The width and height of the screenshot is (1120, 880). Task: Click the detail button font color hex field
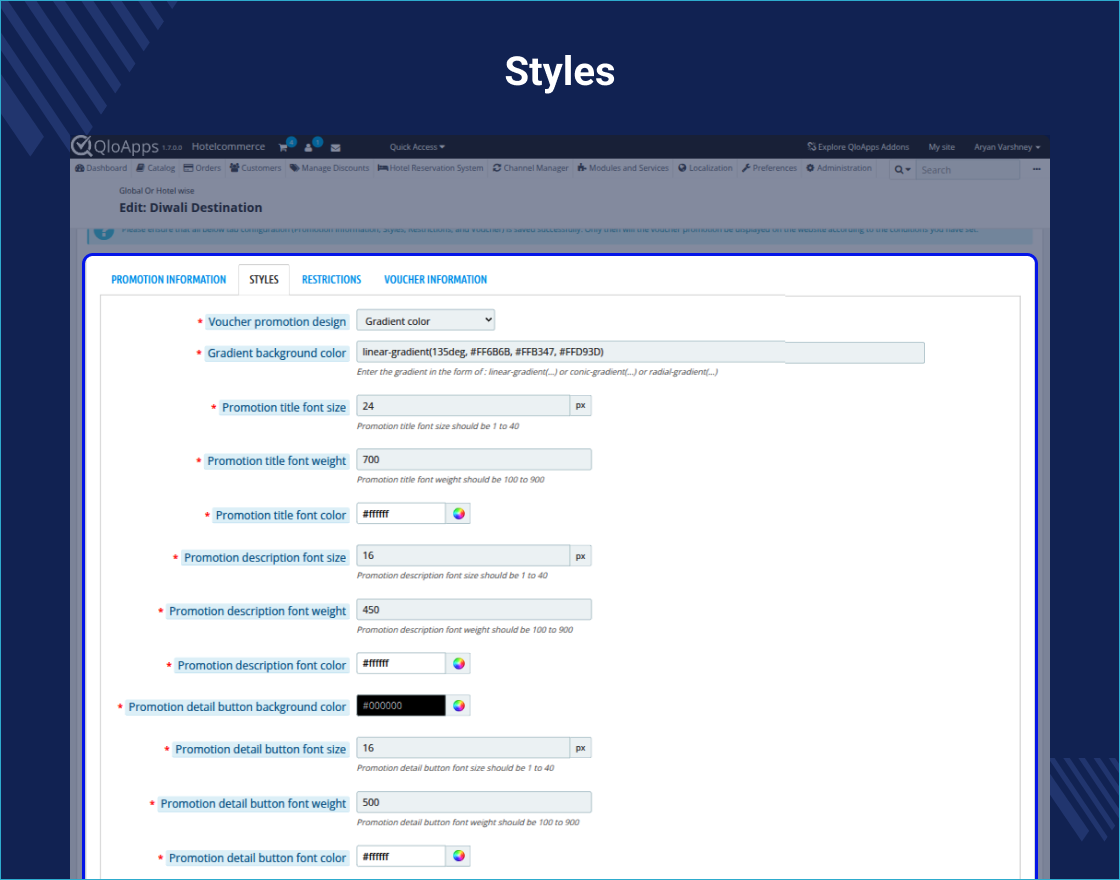tap(401, 856)
